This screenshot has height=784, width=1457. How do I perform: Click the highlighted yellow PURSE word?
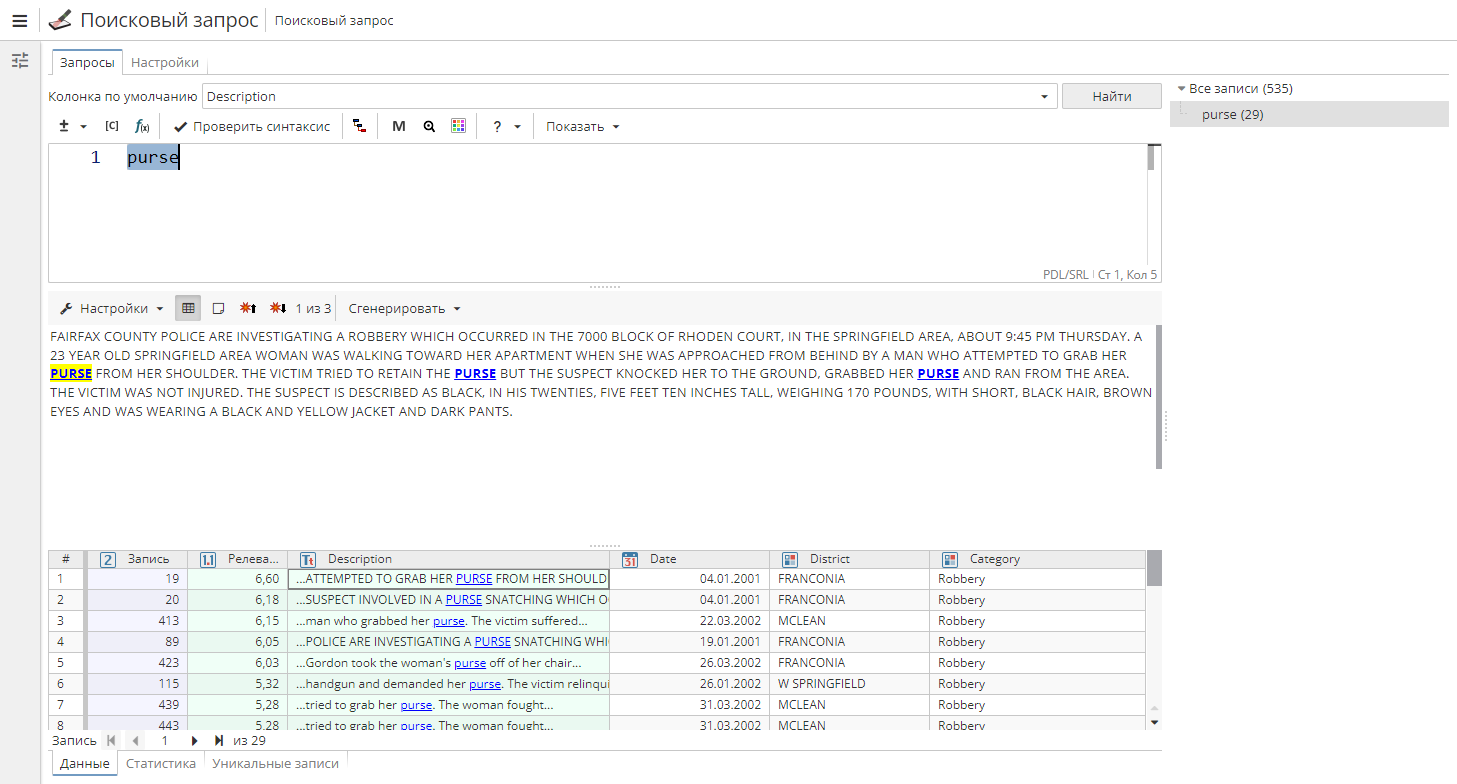[x=71, y=373]
